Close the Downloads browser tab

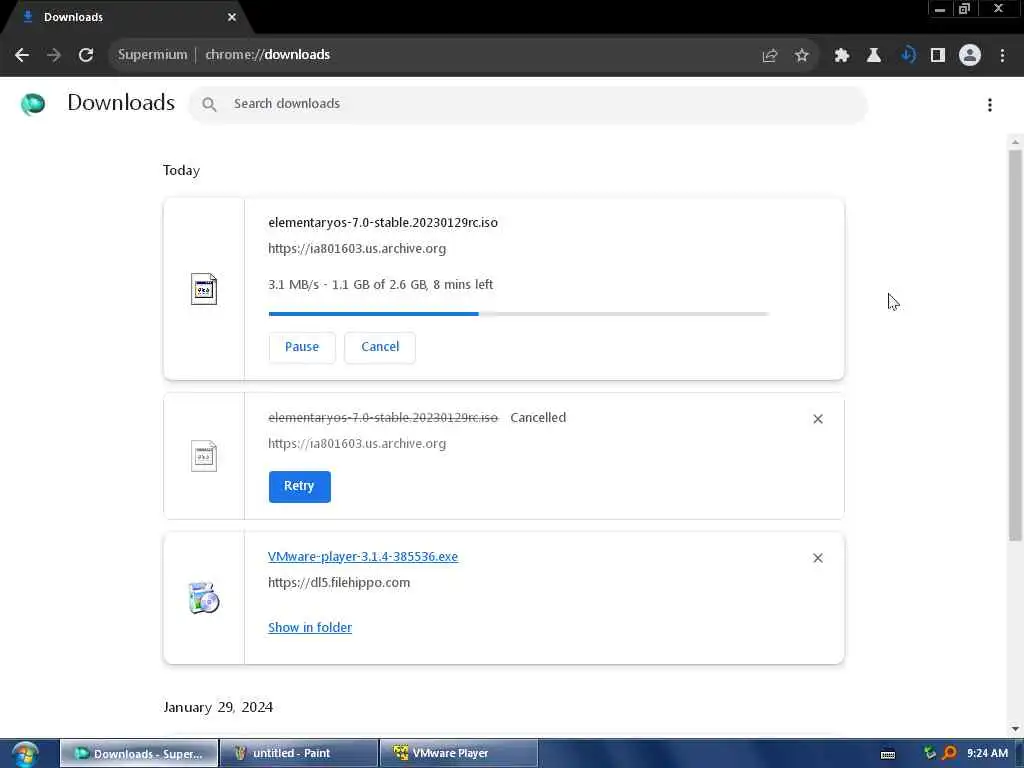[232, 17]
